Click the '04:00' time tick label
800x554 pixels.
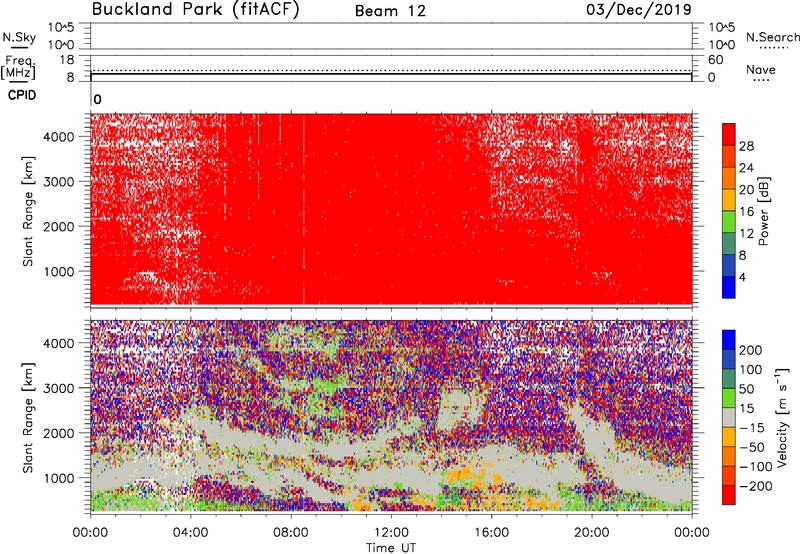(x=191, y=533)
